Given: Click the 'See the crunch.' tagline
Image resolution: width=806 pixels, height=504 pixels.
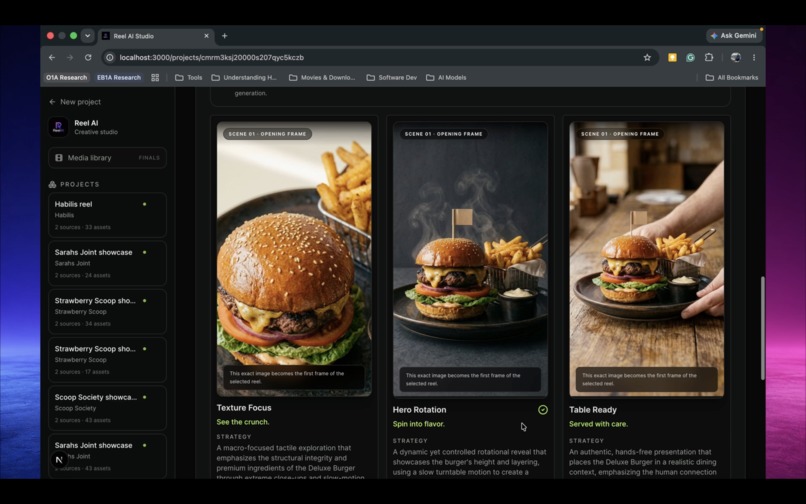Looking at the screenshot, I should point(243,422).
